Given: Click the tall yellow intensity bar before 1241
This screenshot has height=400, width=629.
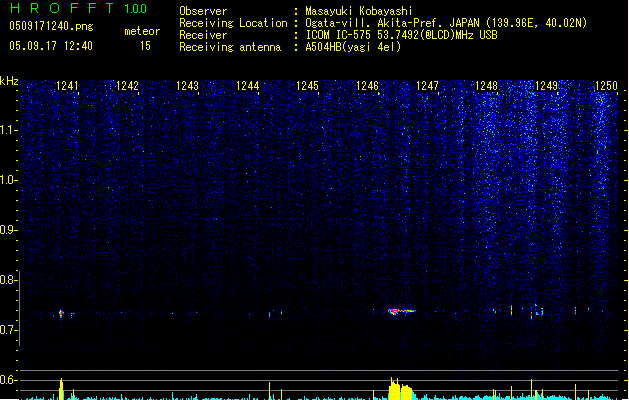Looking at the screenshot, I should tap(61, 389).
